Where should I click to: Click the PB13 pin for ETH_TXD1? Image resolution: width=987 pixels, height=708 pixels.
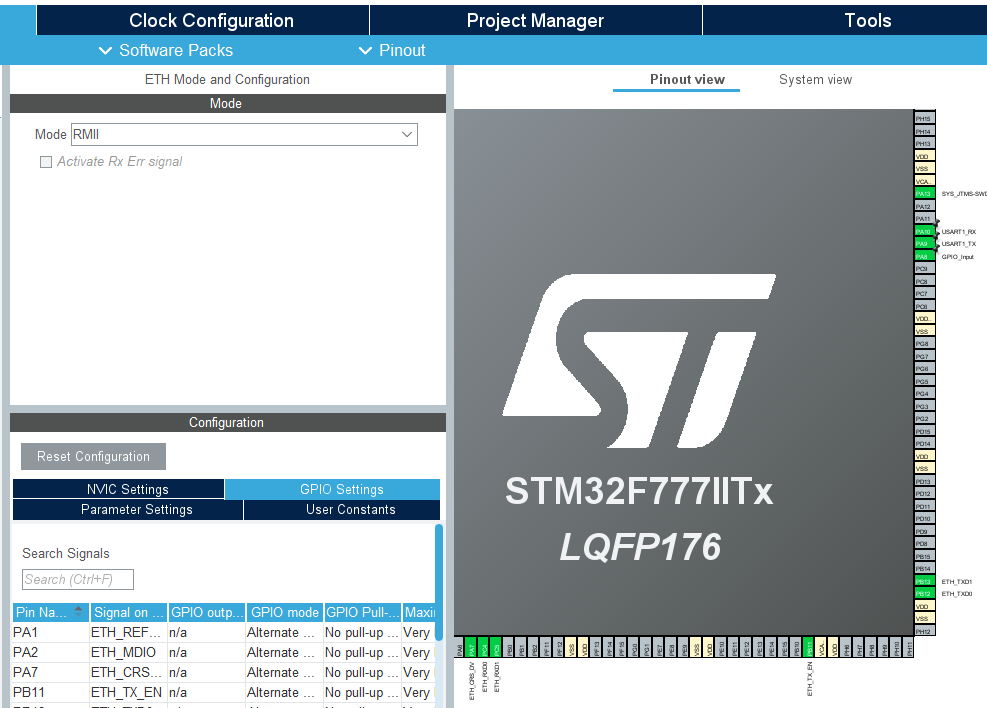[924, 582]
